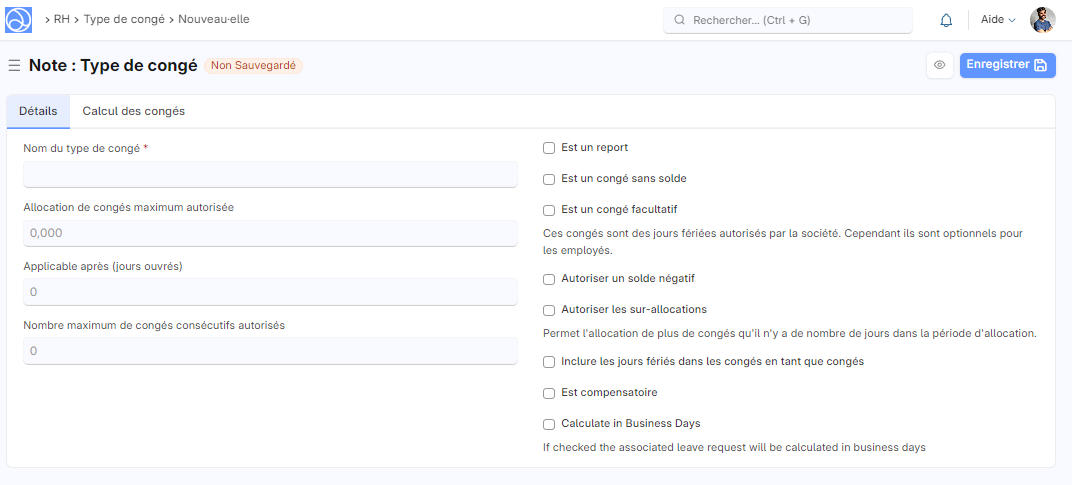Focus 'Allocation de congés maximum autorisée' field
1072x485 pixels.
coord(270,233)
